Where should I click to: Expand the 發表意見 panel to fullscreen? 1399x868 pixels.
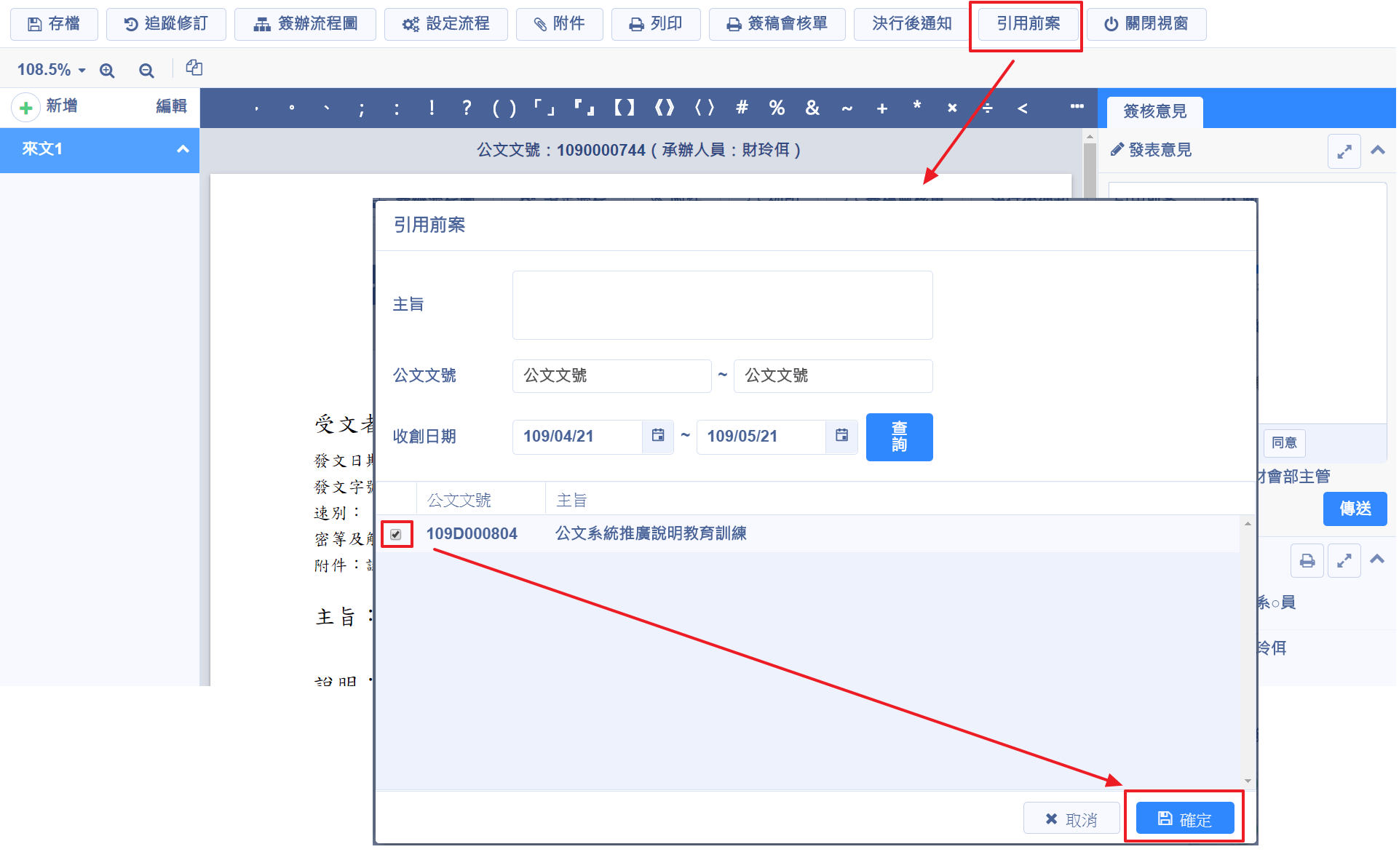[x=1344, y=151]
